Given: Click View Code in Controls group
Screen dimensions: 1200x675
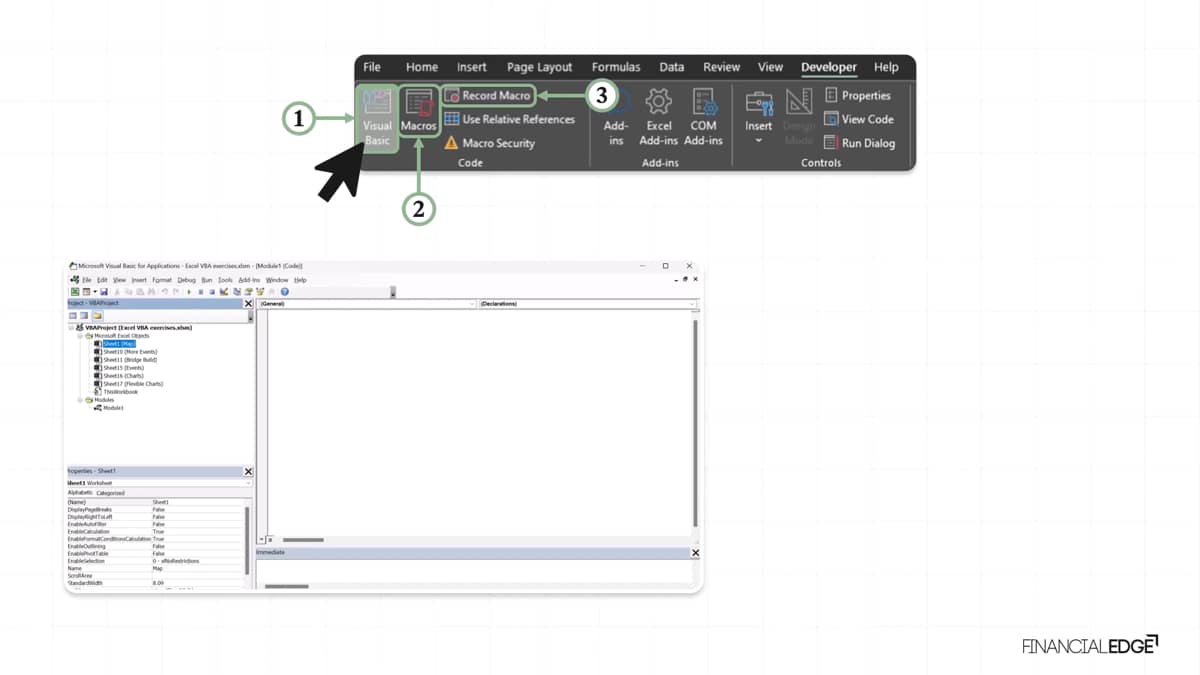Looking at the screenshot, I should [858, 119].
